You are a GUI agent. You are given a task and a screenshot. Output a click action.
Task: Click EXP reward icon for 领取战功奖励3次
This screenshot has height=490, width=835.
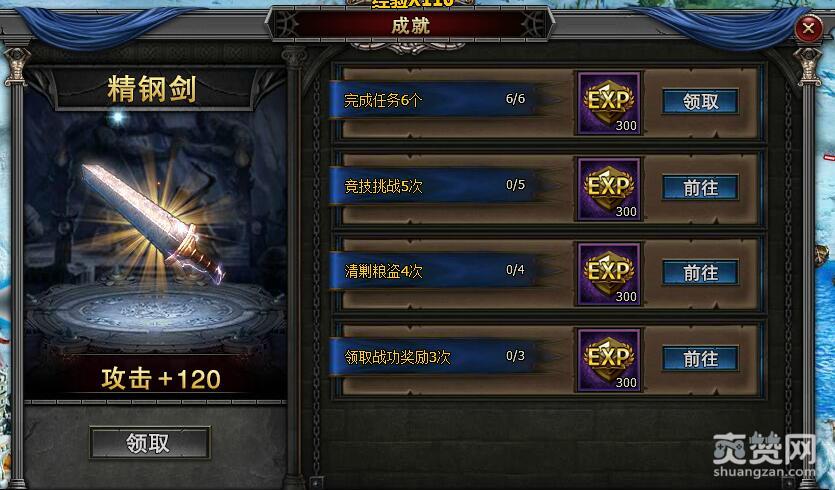pyautogui.click(x=609, y=360)
